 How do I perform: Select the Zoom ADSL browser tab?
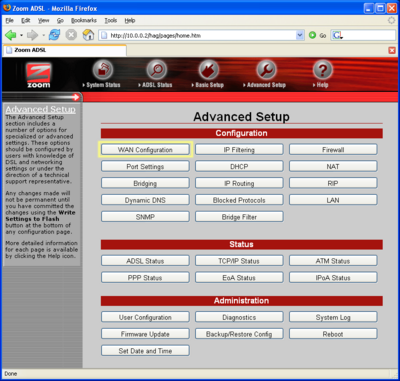click(x=65, y=50)
